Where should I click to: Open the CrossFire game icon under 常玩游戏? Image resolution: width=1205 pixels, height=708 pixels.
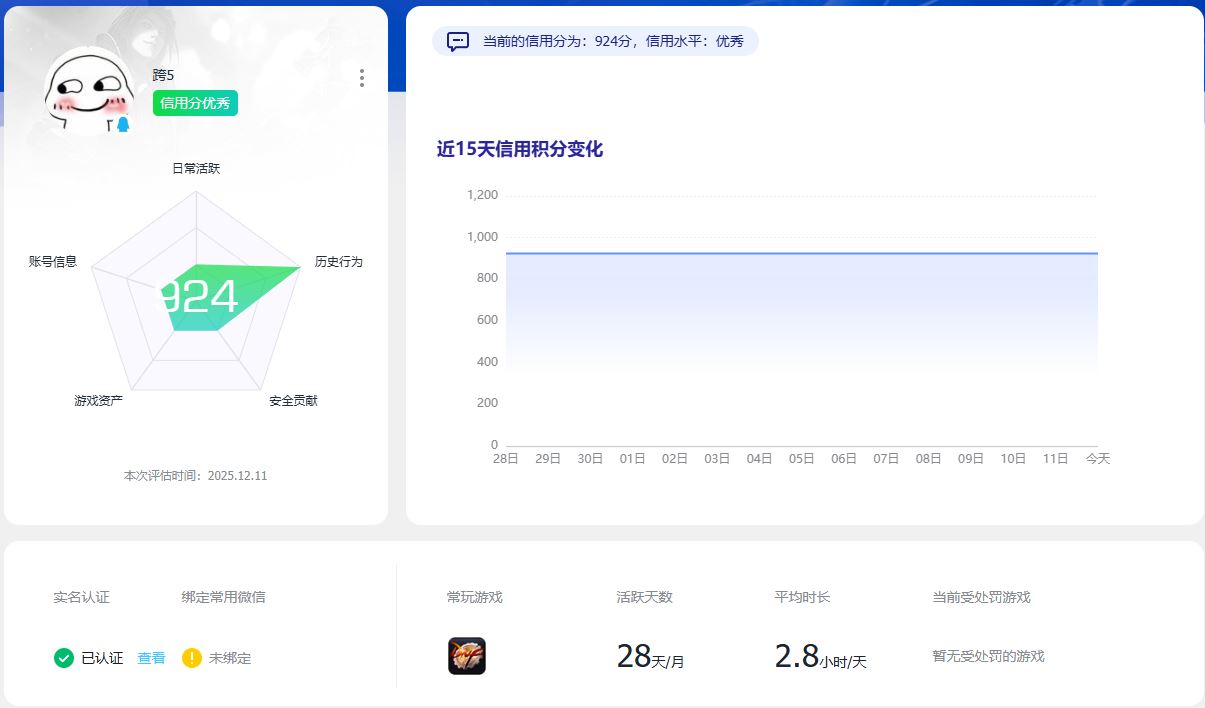[x=469, y=655]
